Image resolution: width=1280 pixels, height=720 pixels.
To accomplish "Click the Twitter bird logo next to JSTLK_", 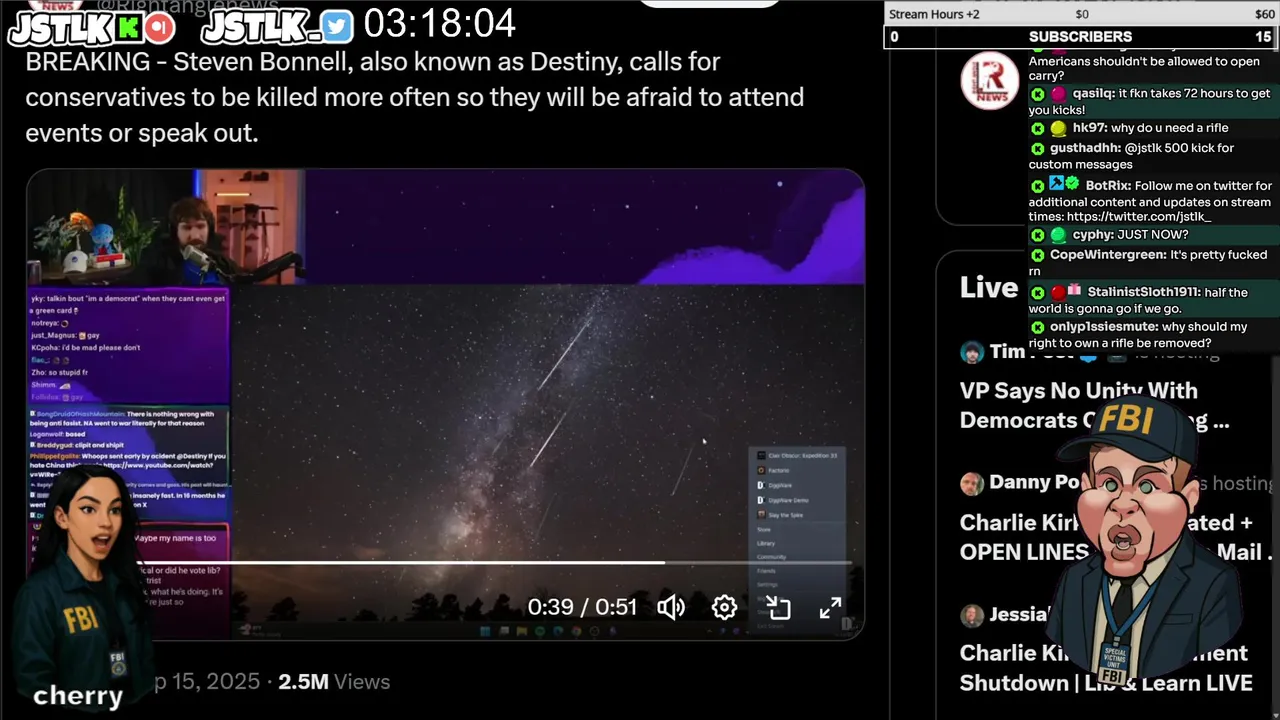I will pyautogui.click(x=338, y=28).
